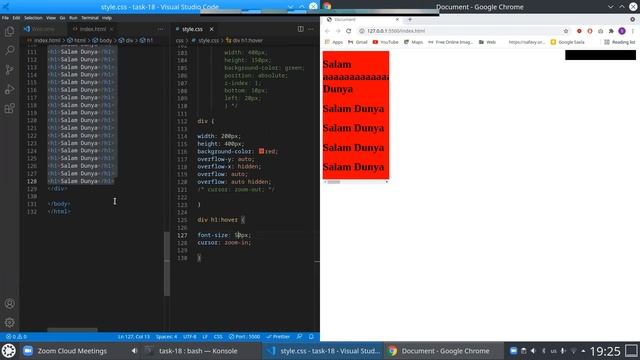Open the Selection menu
640x360 pixels.
(x=33, y=18)
